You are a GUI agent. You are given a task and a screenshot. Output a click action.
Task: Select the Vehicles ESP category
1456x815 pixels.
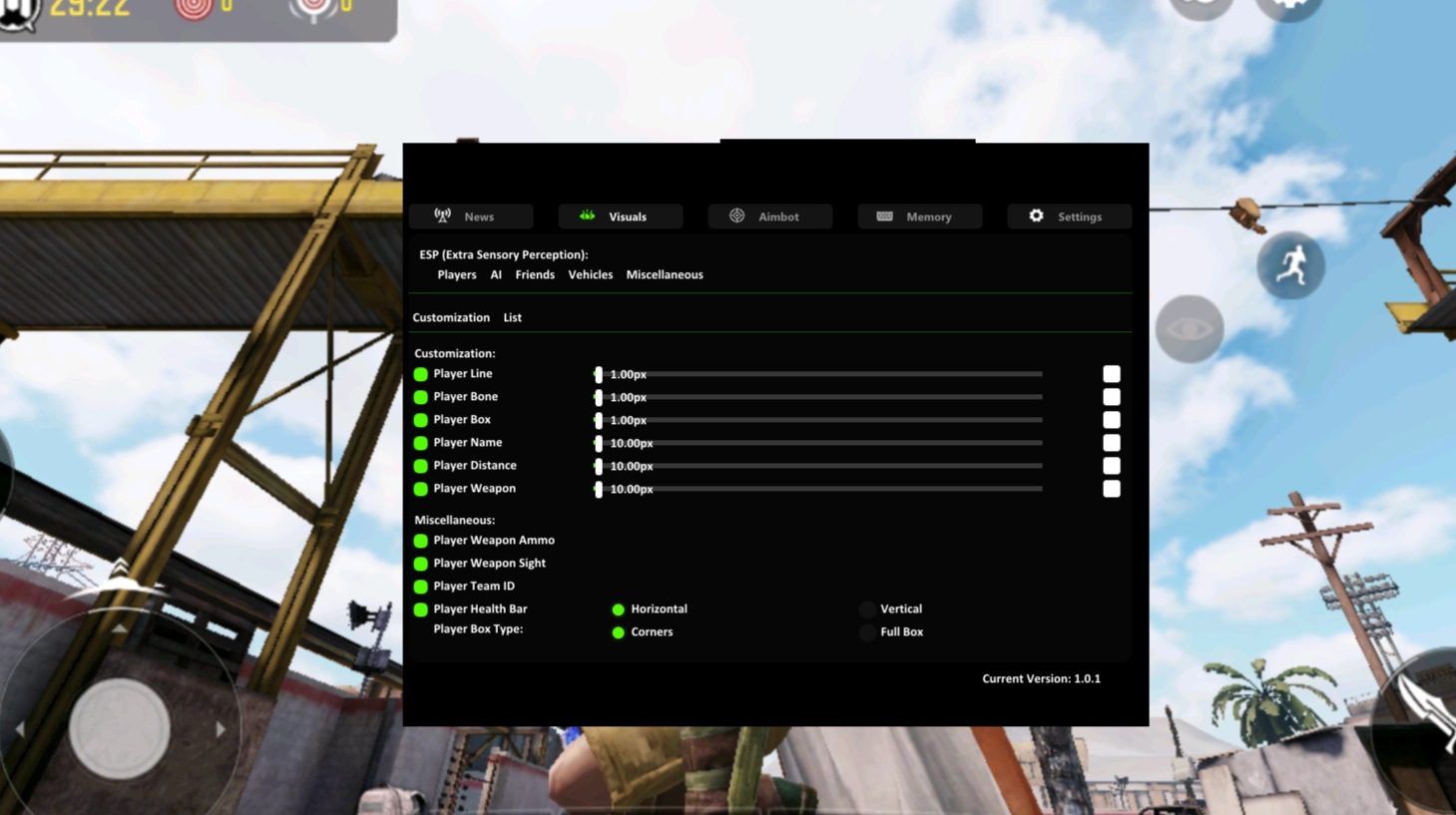(x=590, y=274)
